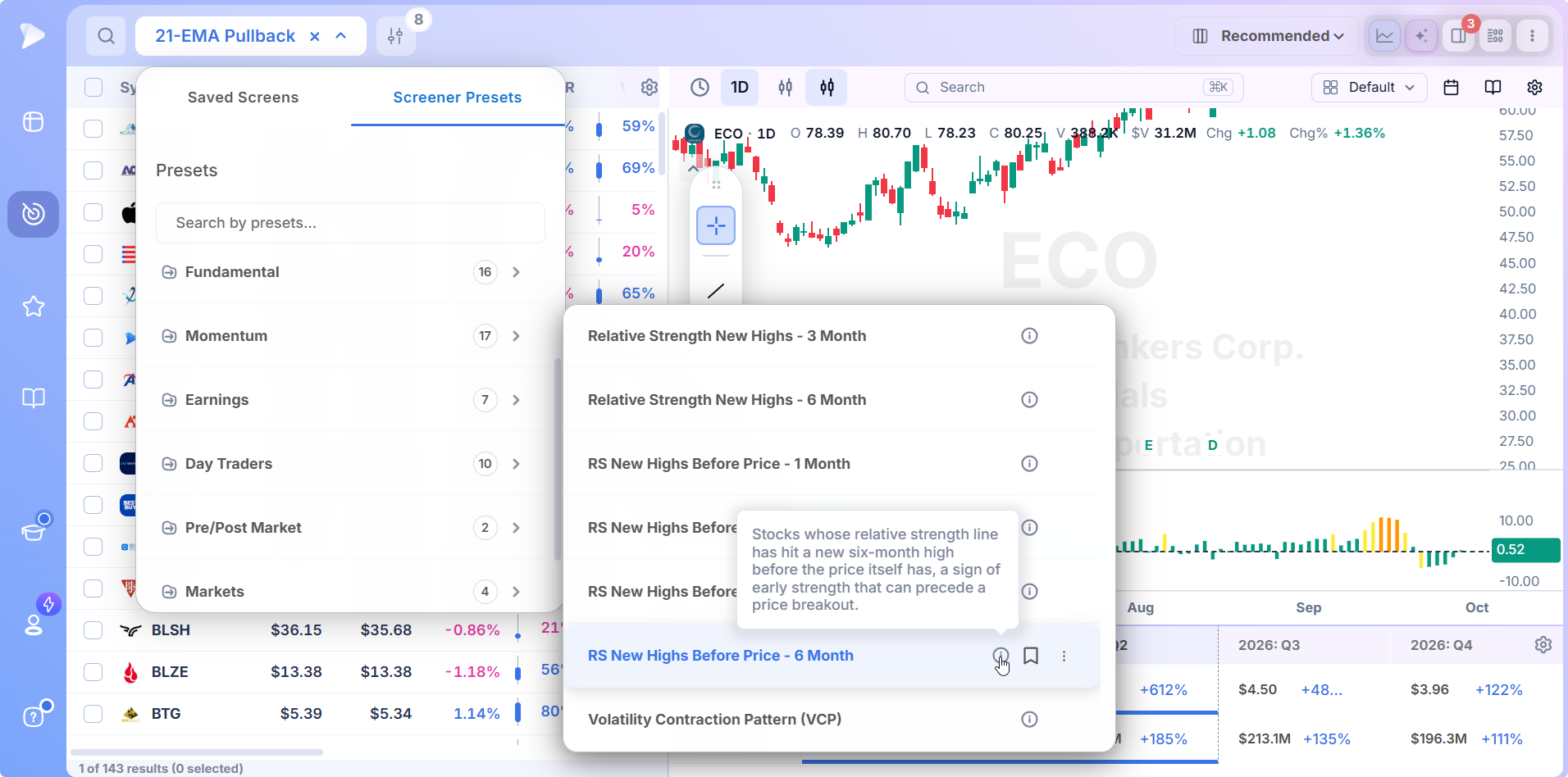Open the AI sparkle assistant icon
1568x777 pixels.
[1421, 36]
